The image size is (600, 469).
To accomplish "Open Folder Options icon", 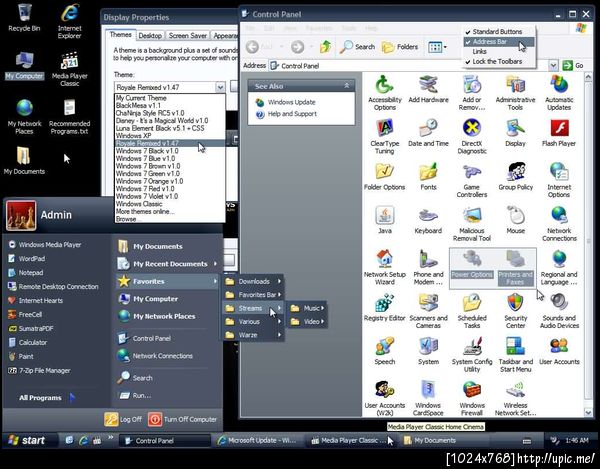I will click(384, 177).
